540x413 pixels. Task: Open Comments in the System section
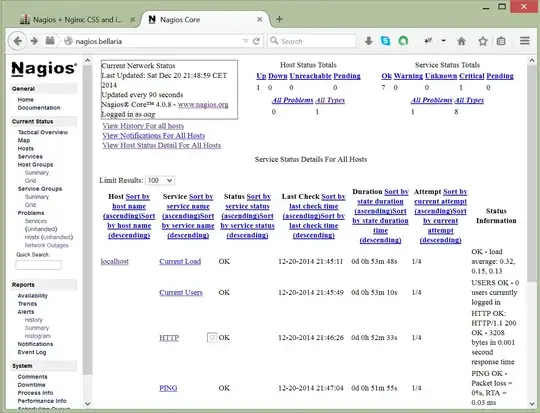32,377
